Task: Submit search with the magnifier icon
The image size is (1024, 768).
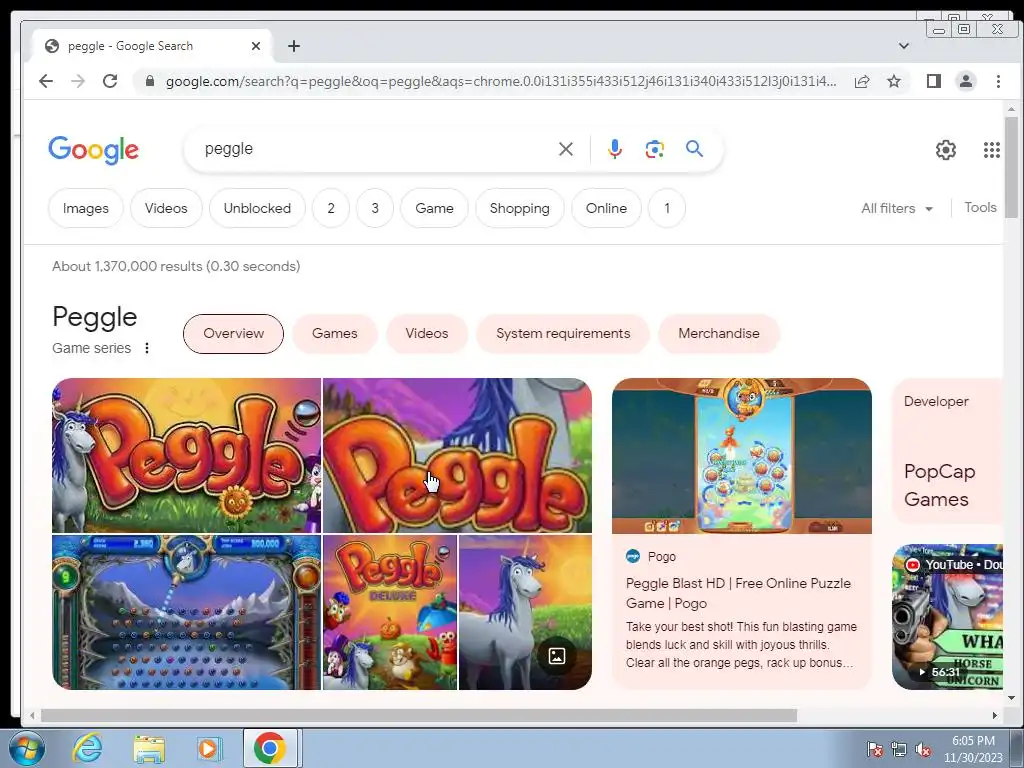Action: [694, 149]
